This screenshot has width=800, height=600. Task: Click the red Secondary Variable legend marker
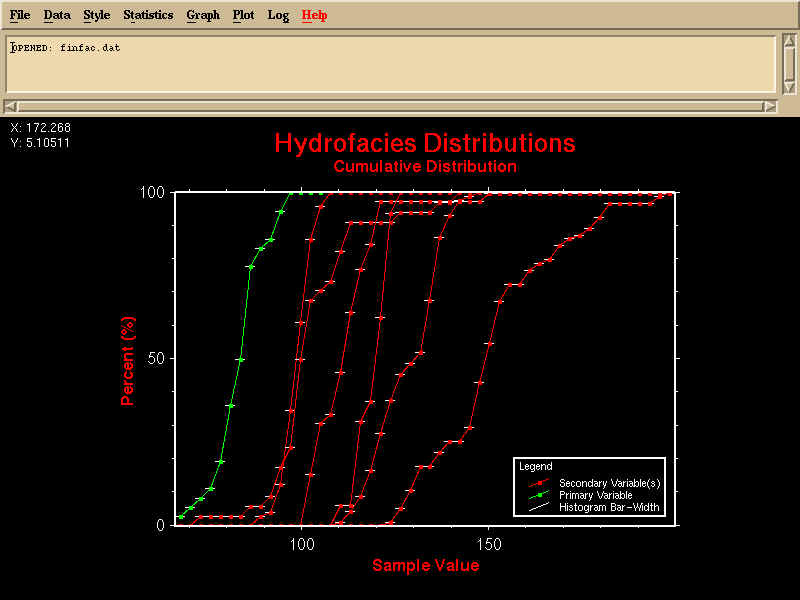click(539, 483)
